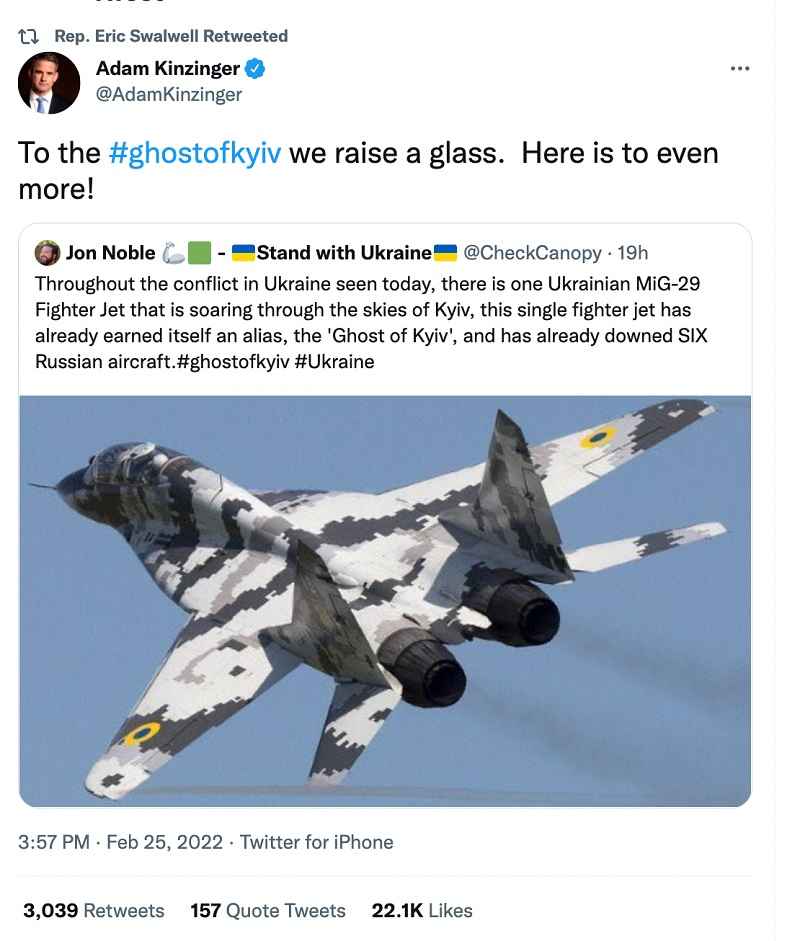Click the green square emoji in quoted name
800x941 pixels.
click(x=199, y=252)
